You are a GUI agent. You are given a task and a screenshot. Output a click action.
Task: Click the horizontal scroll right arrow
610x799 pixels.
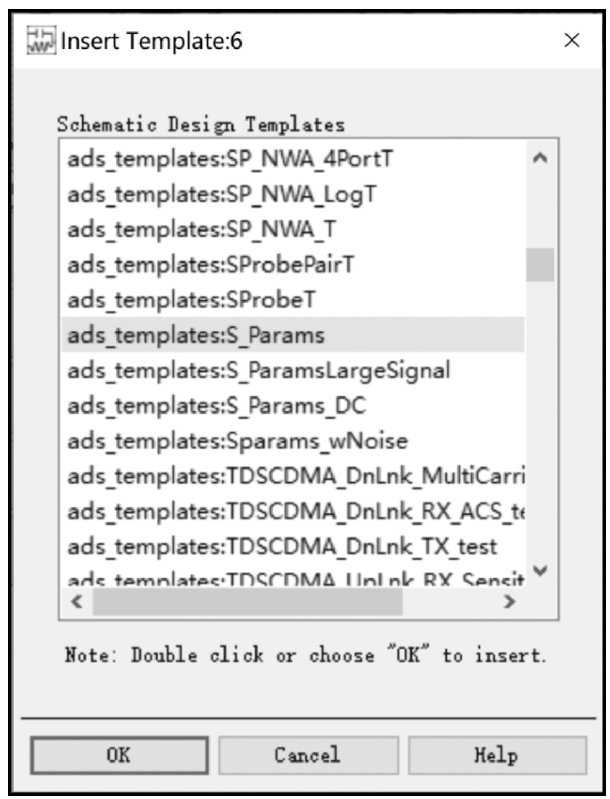(509, 602)
